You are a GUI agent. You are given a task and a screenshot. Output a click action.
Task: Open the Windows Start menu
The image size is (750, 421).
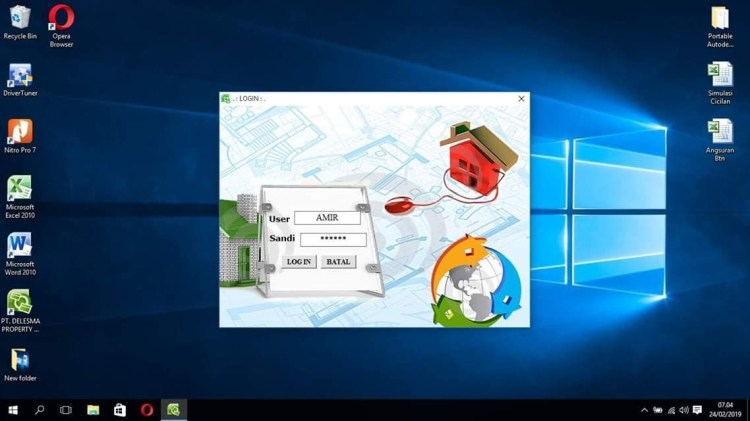[x=14, y=410]
